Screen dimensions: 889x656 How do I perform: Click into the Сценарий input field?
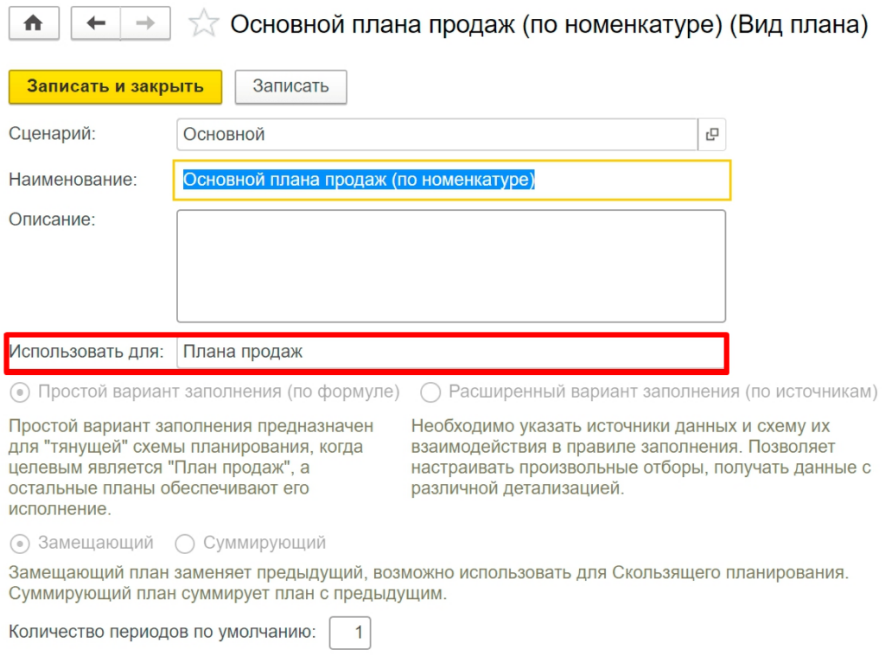(436, 134)
